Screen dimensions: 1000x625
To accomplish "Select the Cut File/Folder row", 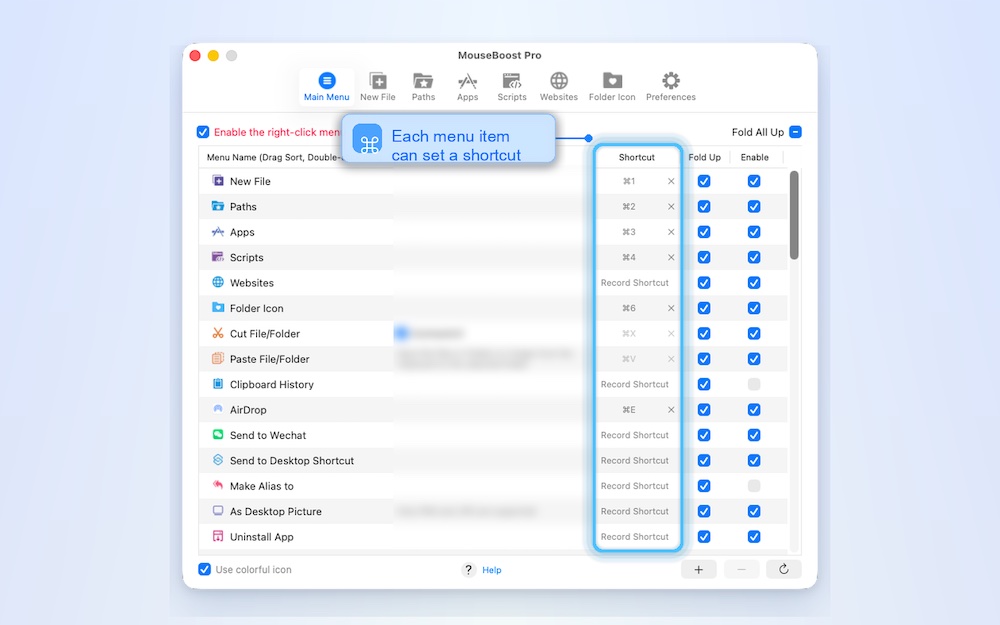I will [493, 334].
